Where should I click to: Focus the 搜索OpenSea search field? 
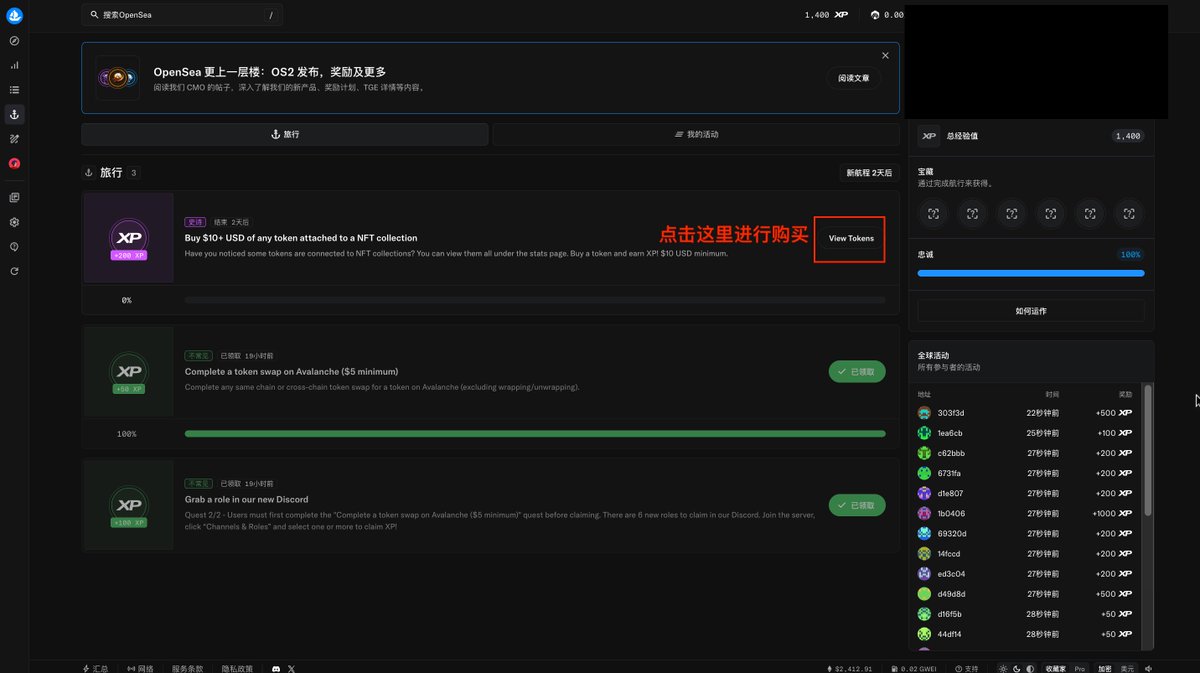tap(182, 15)
